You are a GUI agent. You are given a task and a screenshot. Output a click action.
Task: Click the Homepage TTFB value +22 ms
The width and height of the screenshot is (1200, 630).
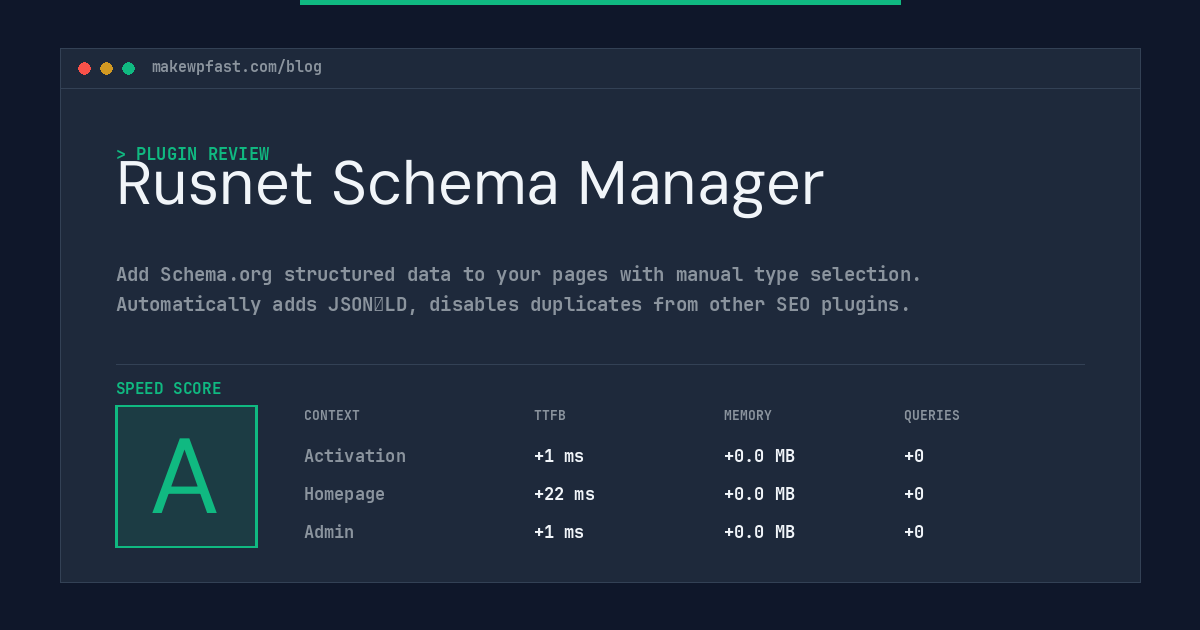[564, 494]
